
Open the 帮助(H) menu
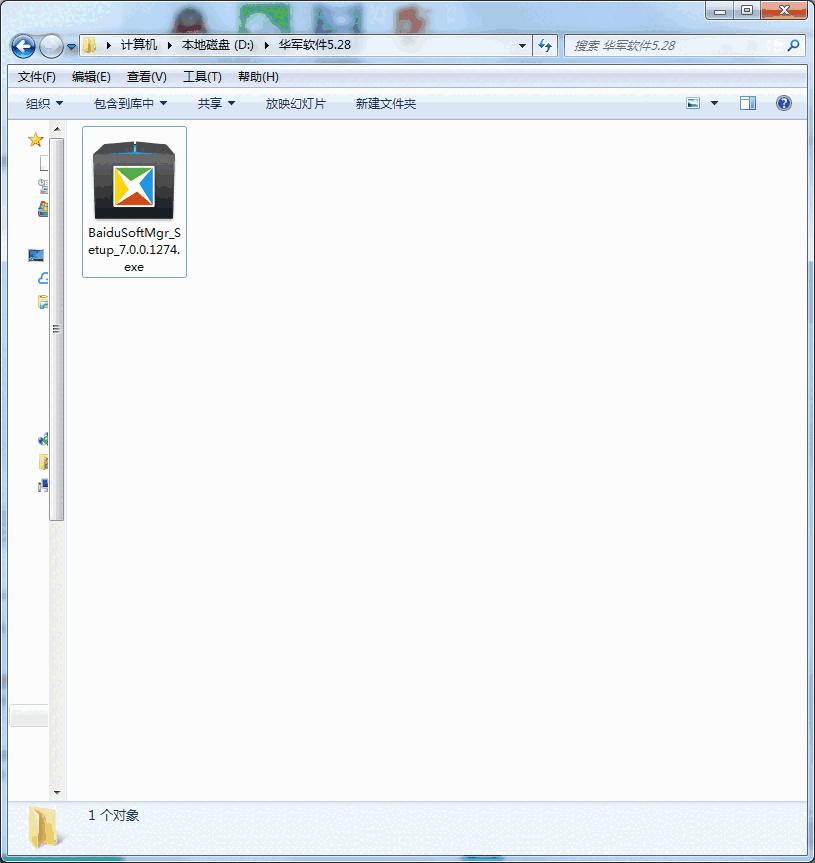[258, 77]
